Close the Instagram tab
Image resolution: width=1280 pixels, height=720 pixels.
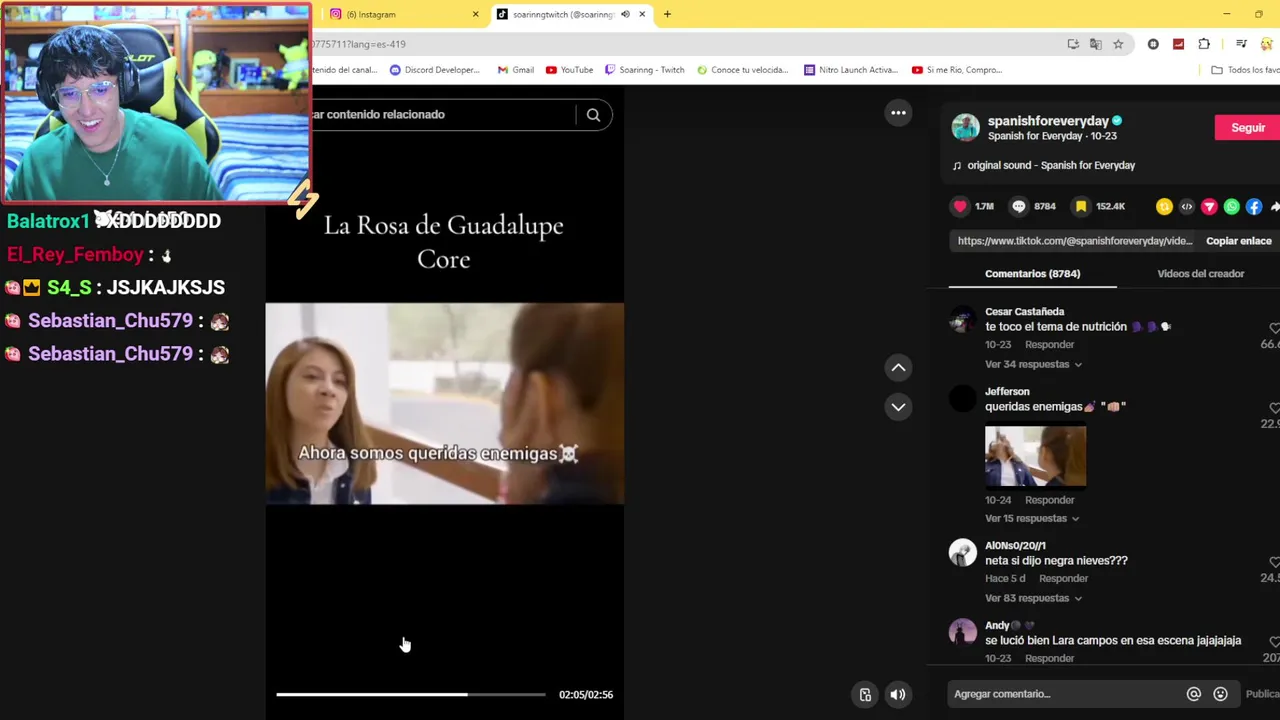pos(476,14)
